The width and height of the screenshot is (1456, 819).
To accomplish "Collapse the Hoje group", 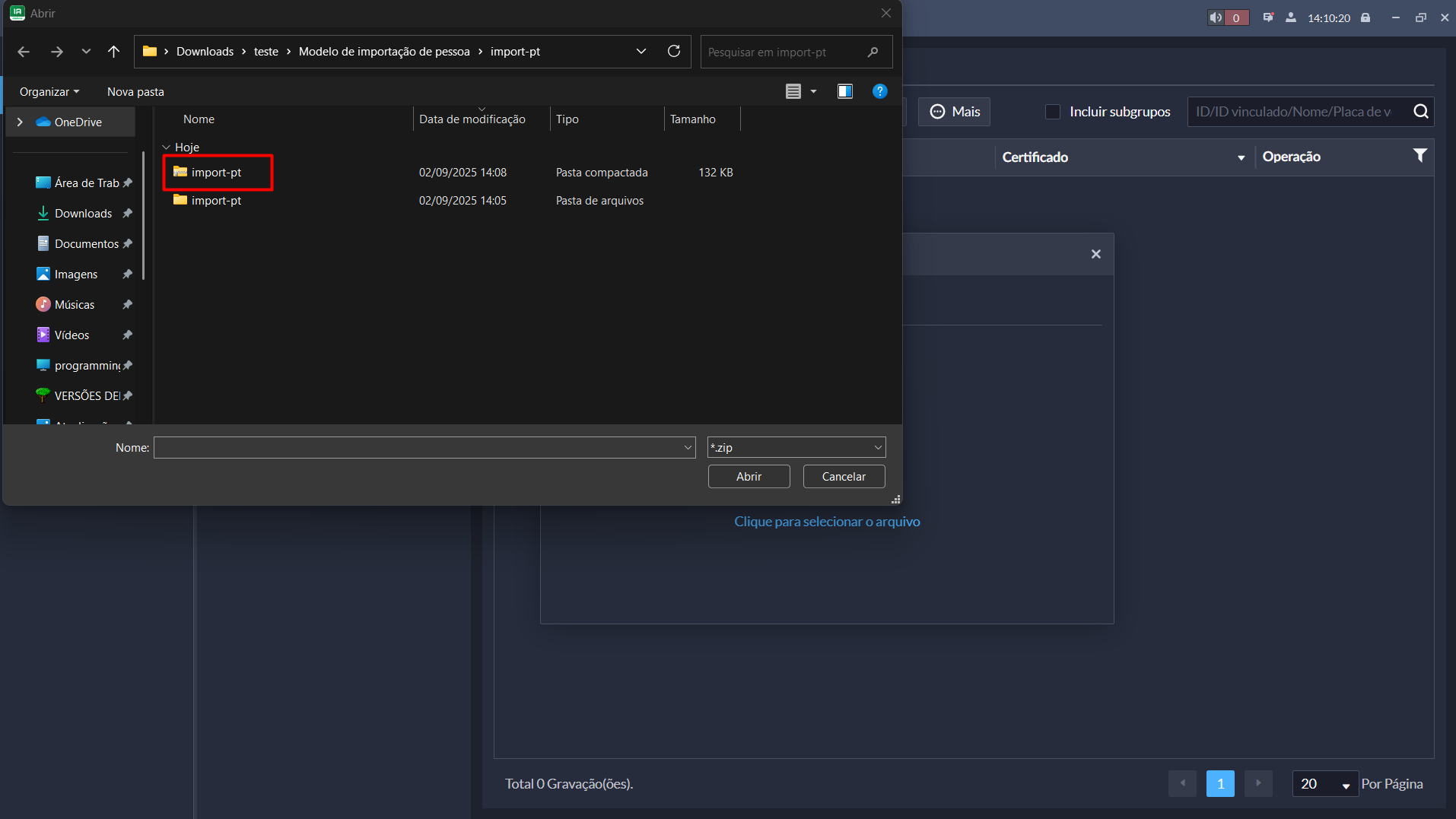I will [166, 148].
